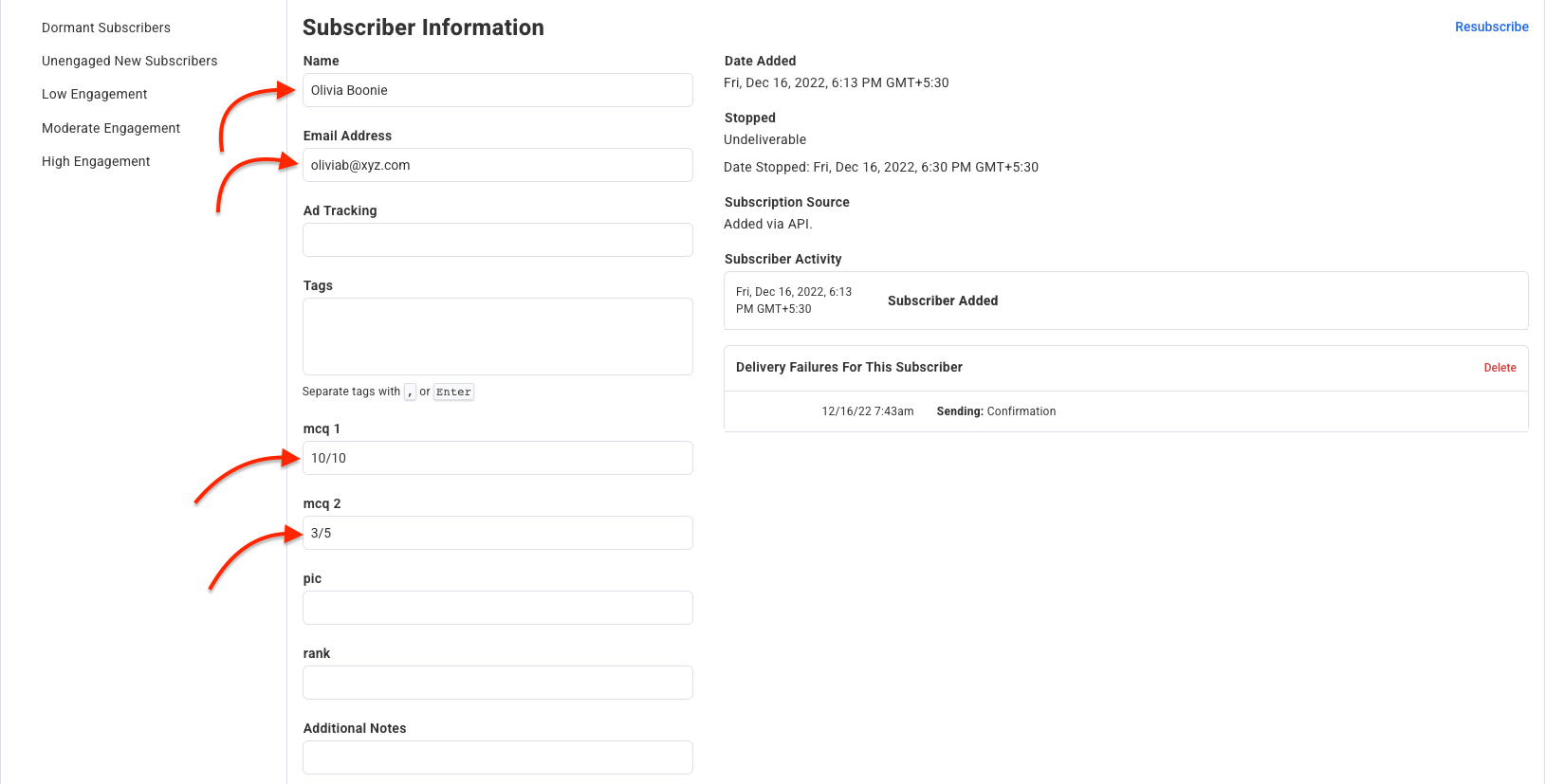Click the Resubscribe link
The width and height of the screenshot is (1546, 784).
1491,27
